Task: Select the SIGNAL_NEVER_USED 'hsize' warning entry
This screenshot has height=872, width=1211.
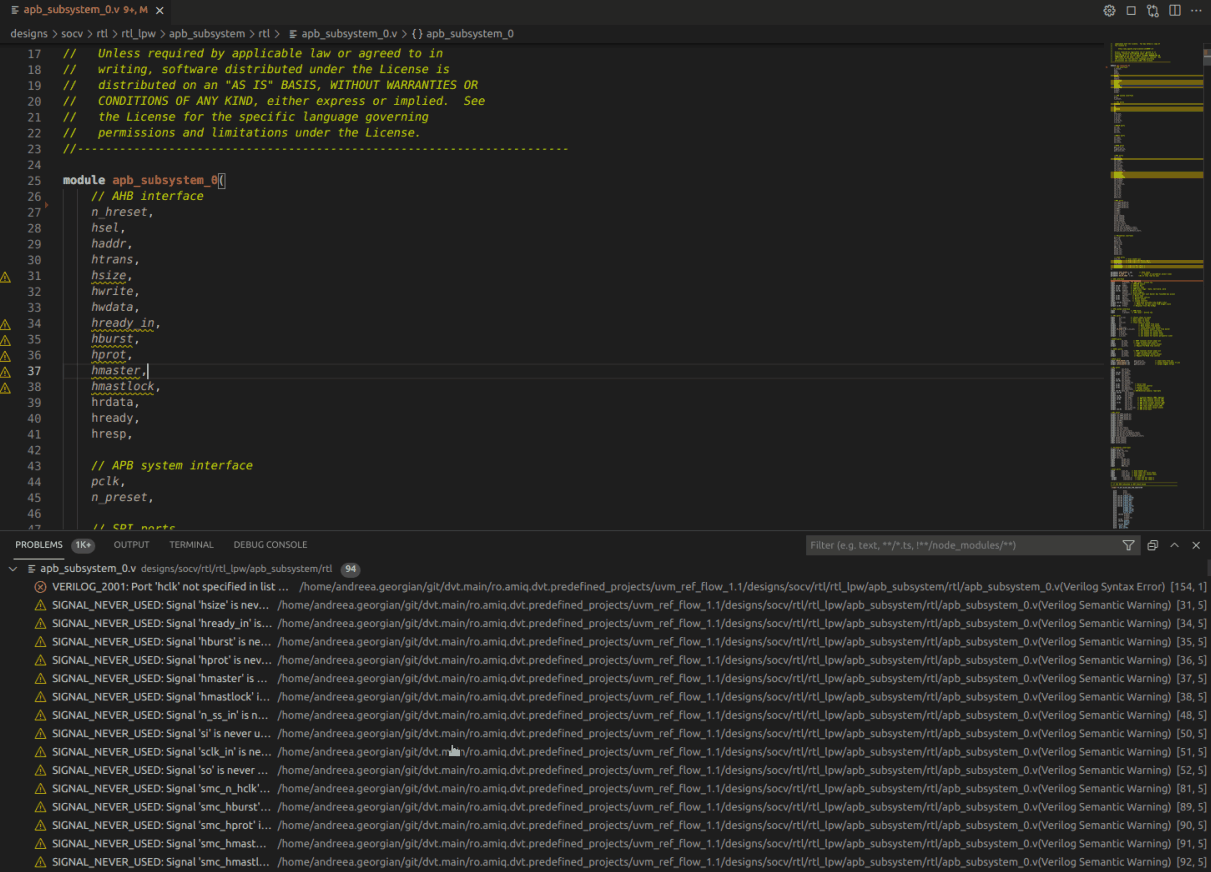Action: pos(160,604)
